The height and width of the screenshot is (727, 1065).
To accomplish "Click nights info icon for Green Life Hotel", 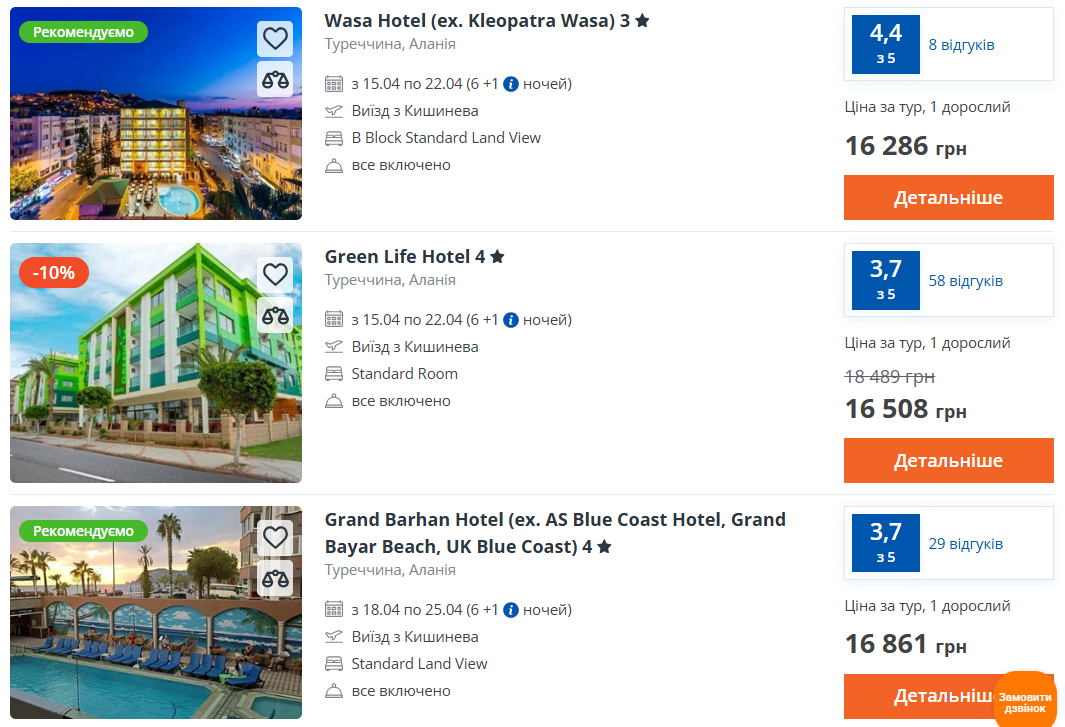I will pyautogui.click(x=510, y=320).
